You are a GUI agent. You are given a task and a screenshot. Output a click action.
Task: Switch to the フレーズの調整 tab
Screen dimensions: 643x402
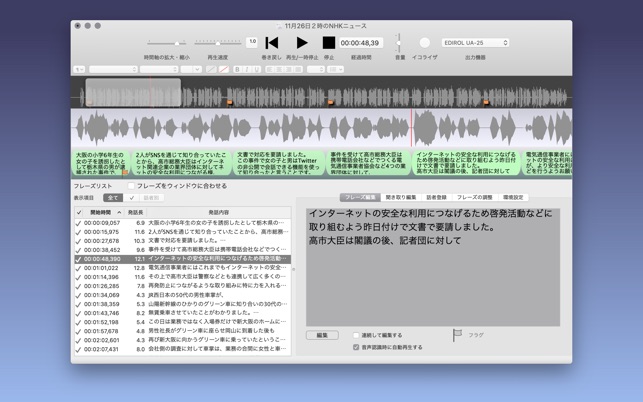[474, 197]
